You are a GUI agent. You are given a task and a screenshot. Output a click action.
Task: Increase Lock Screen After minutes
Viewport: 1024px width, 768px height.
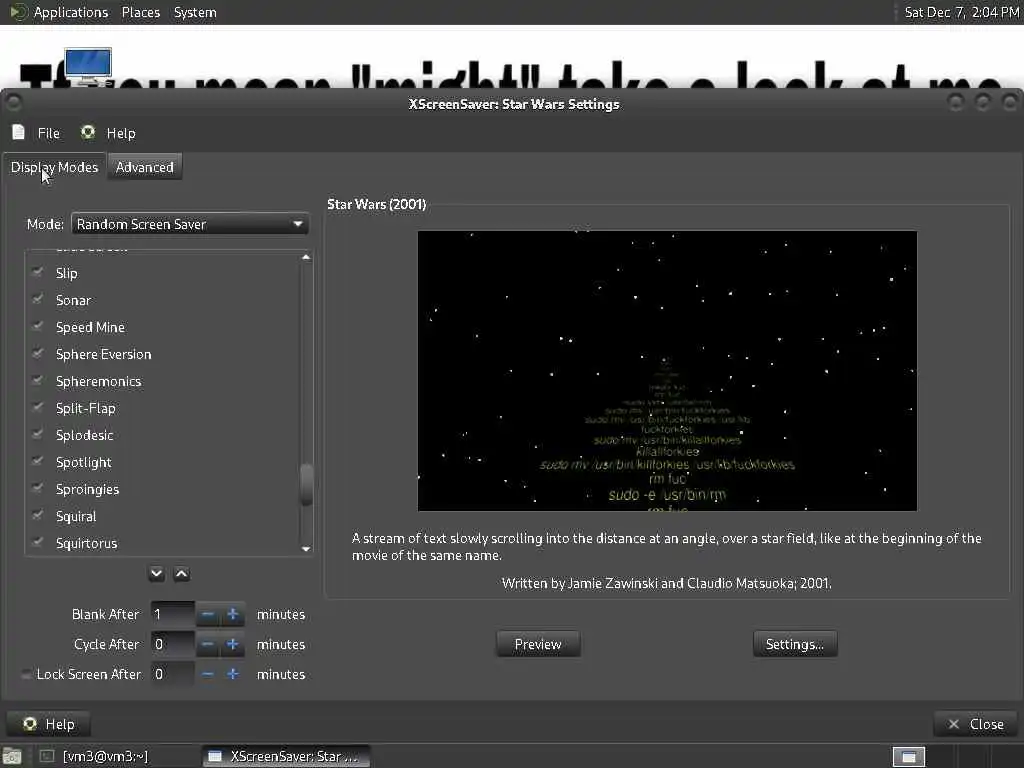(232, 674)
